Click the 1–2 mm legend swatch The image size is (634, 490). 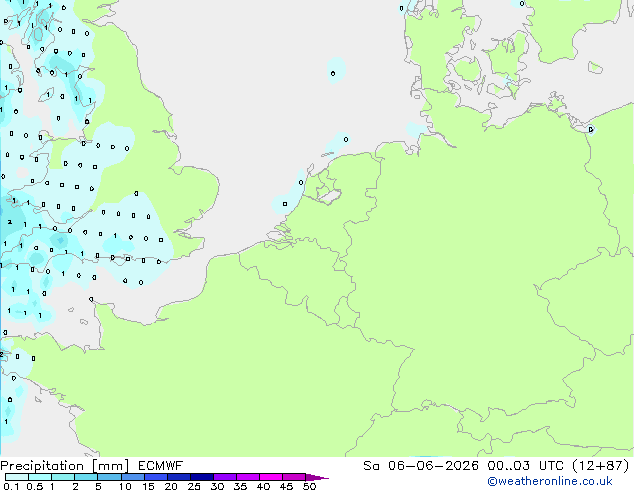(x=63, y=477)
